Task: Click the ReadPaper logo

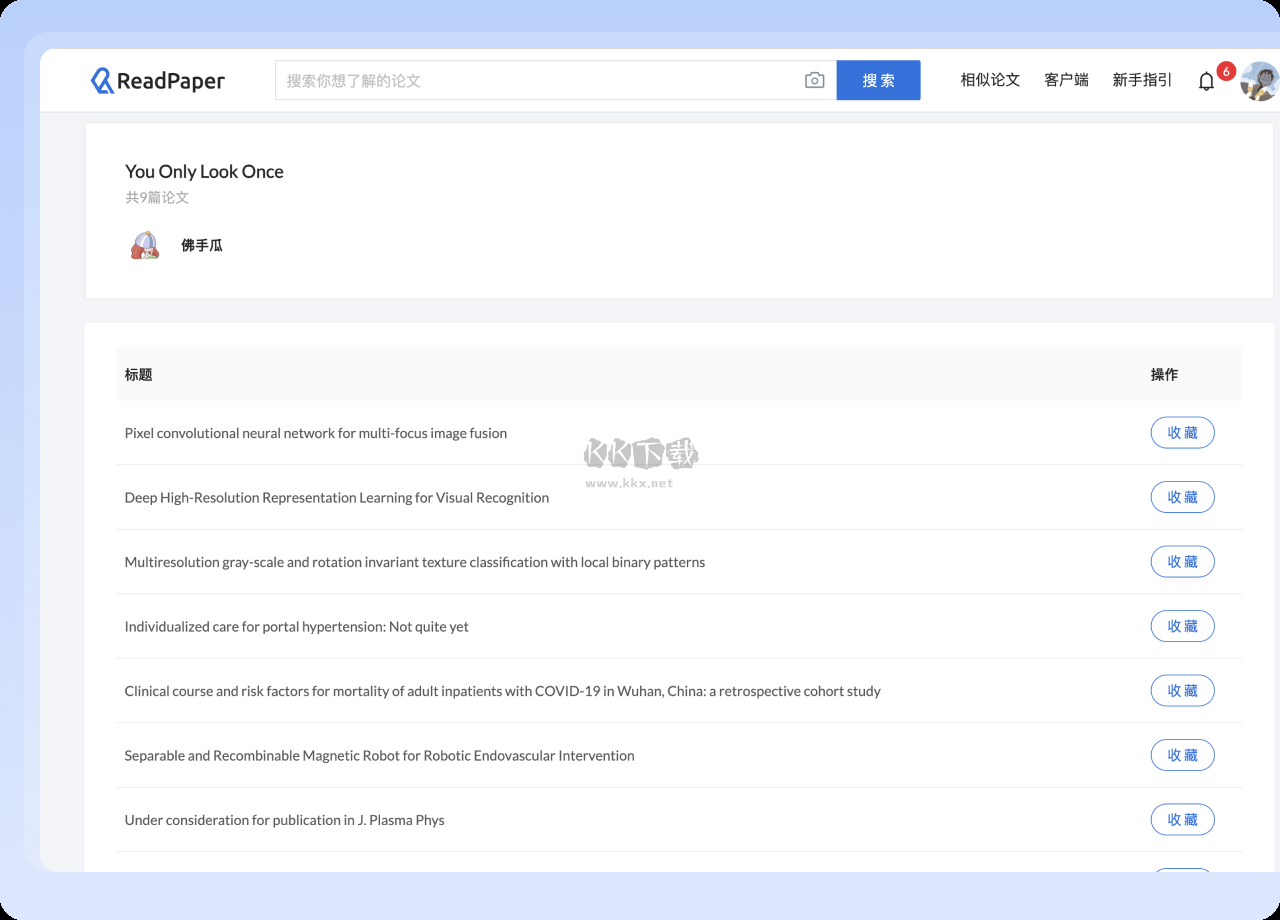Action: tap(158, 81)
